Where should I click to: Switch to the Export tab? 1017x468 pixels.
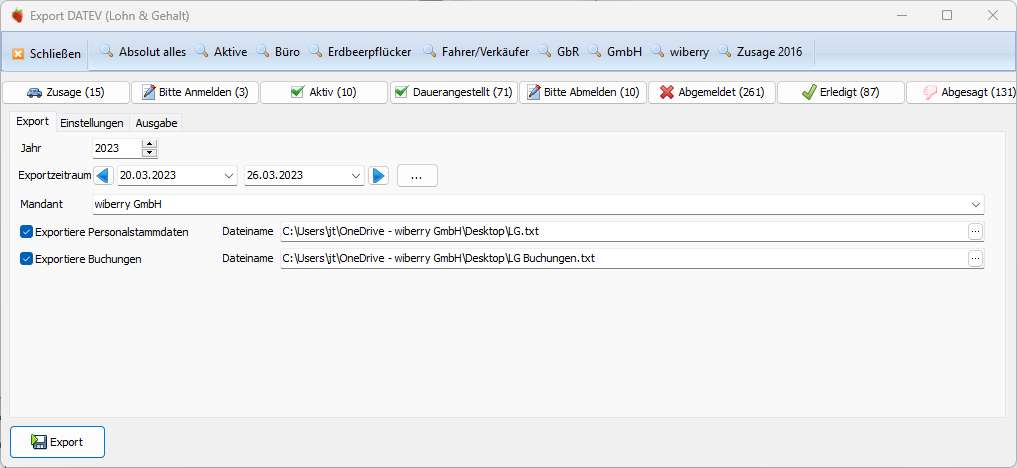32,122
